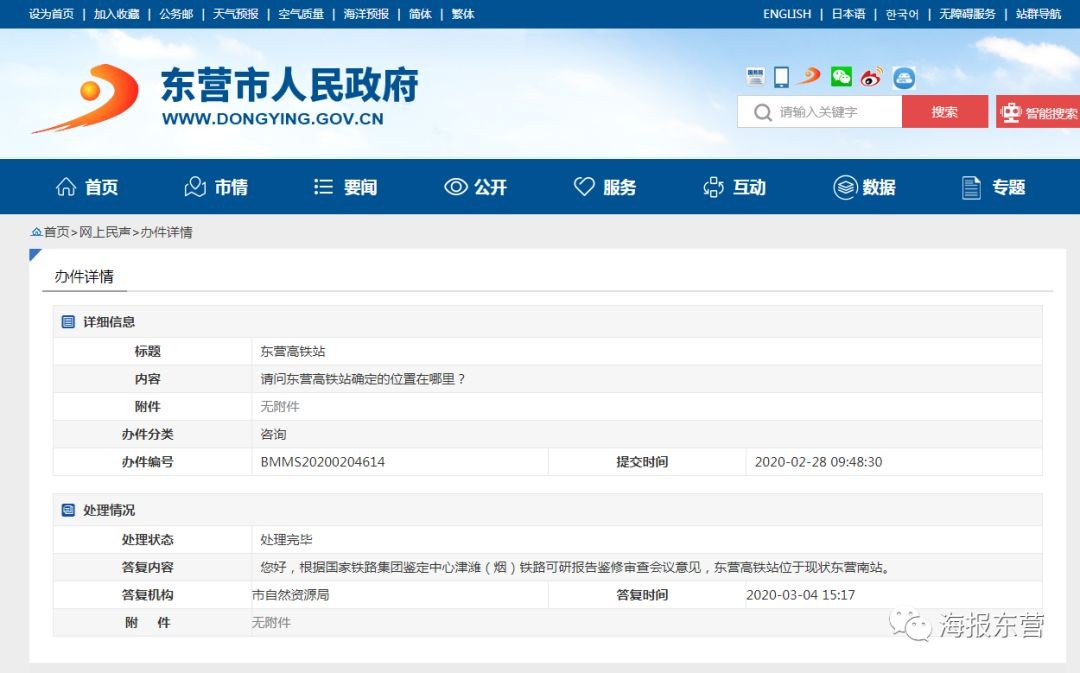
Task: Open the 智能搜索 smart search button
Action: pos(1039,112)
